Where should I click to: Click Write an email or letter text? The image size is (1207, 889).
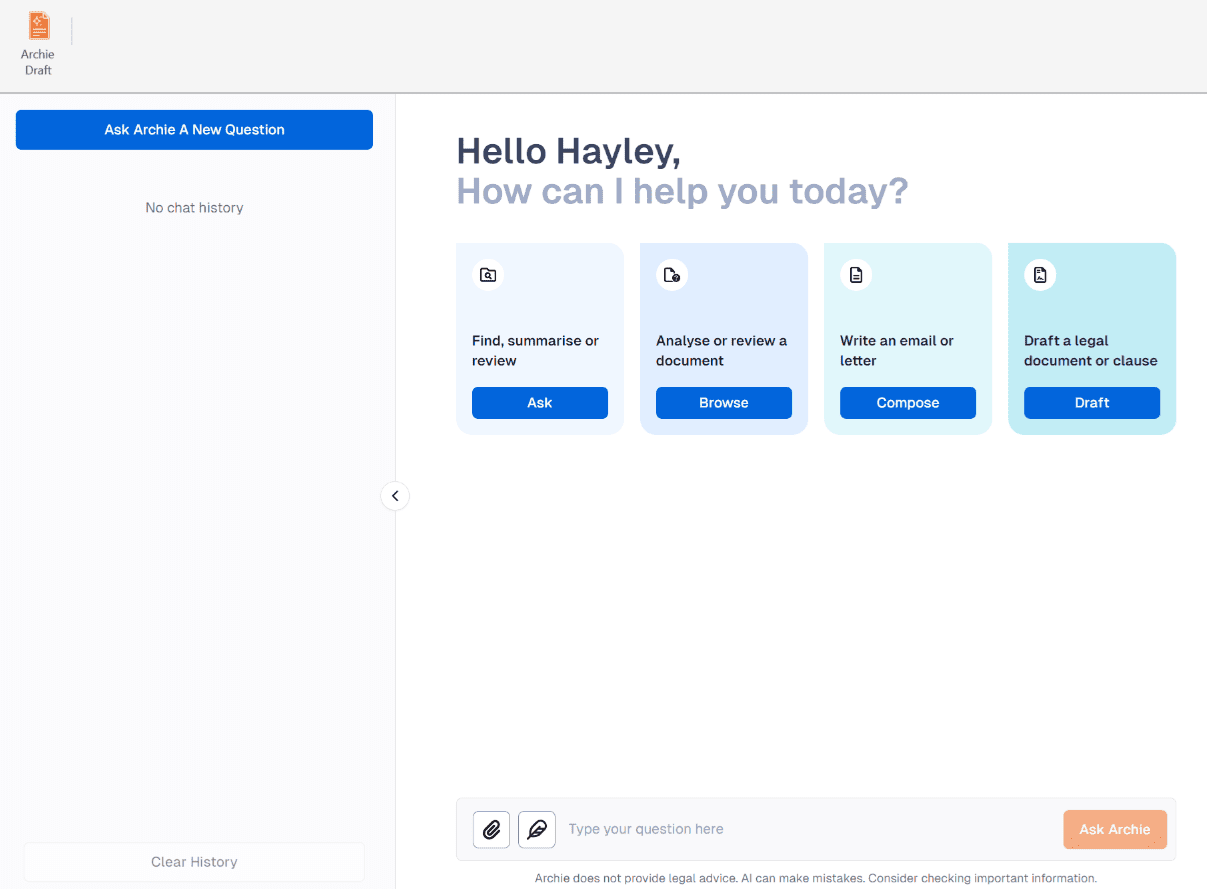coord(897,351)
